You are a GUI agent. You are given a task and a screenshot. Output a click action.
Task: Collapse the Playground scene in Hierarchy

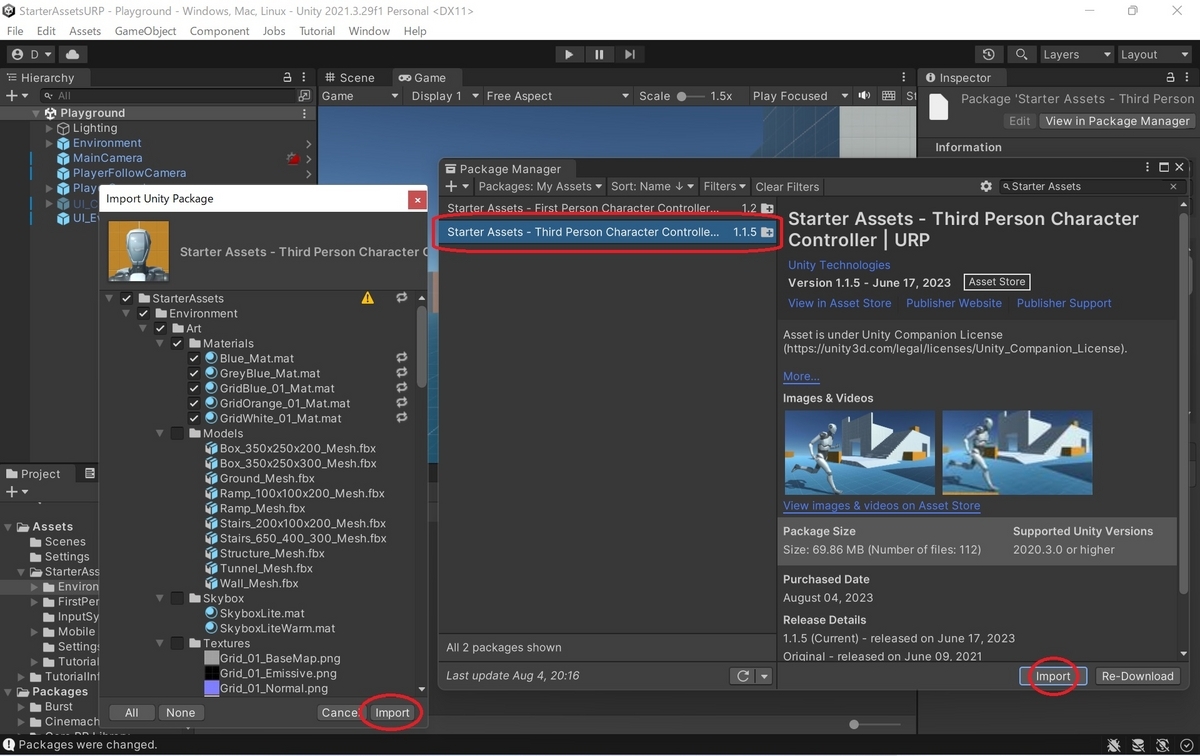(37, 113)
